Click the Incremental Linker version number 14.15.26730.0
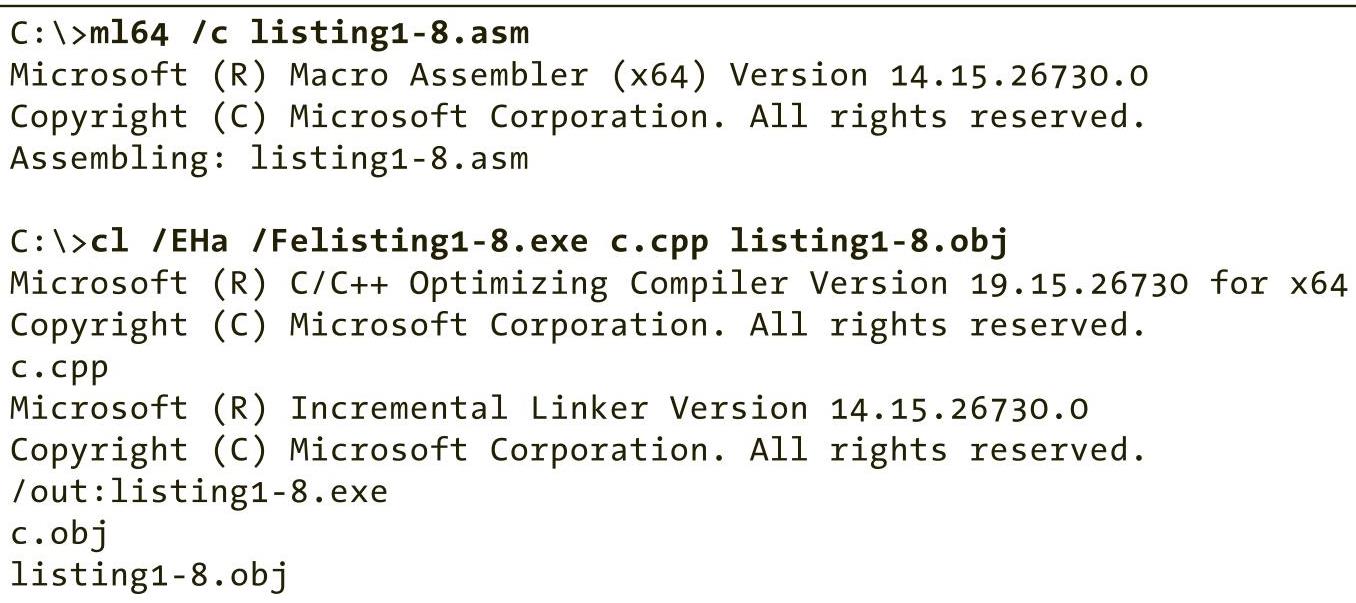 pos(959,409)
